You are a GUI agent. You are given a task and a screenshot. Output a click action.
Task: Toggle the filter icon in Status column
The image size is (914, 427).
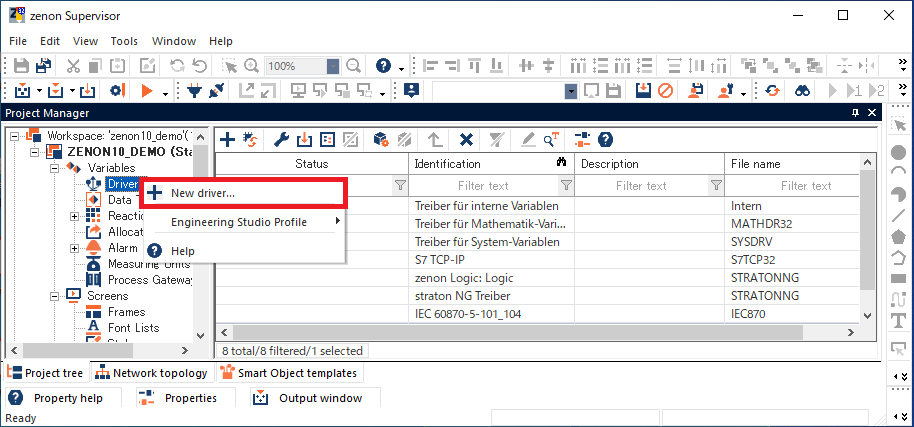(x=400, y=185)
